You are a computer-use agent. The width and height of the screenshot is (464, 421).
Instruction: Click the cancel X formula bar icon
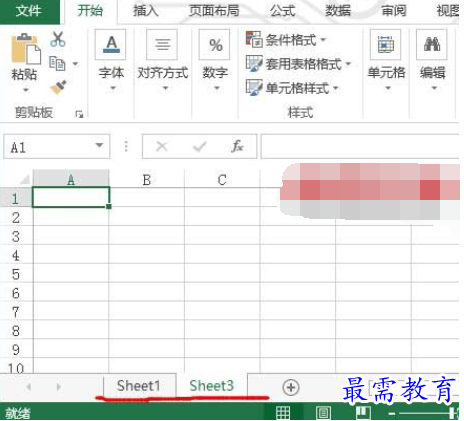tap(162, 146)
